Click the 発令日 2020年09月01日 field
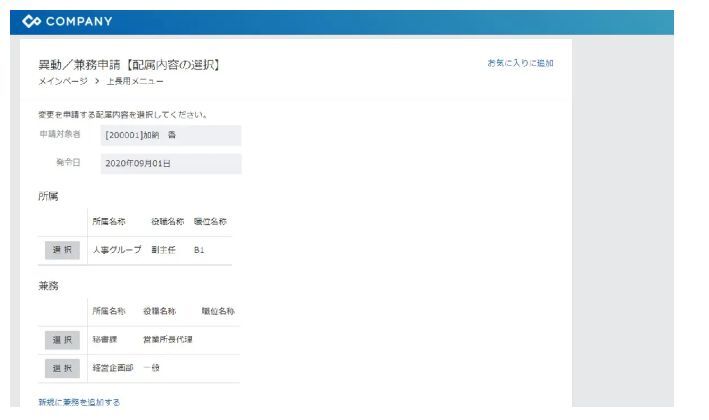Viewport: 709px width, 420px height. [171, 164]
